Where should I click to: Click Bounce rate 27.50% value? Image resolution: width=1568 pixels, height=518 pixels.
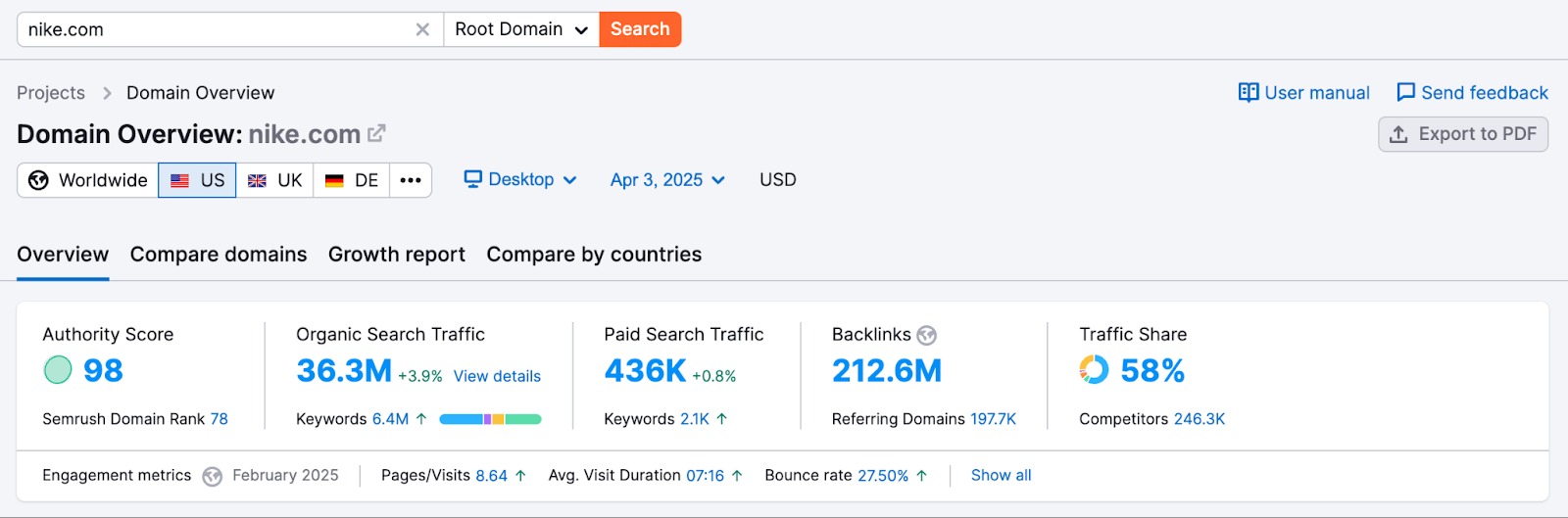point(883,476)
